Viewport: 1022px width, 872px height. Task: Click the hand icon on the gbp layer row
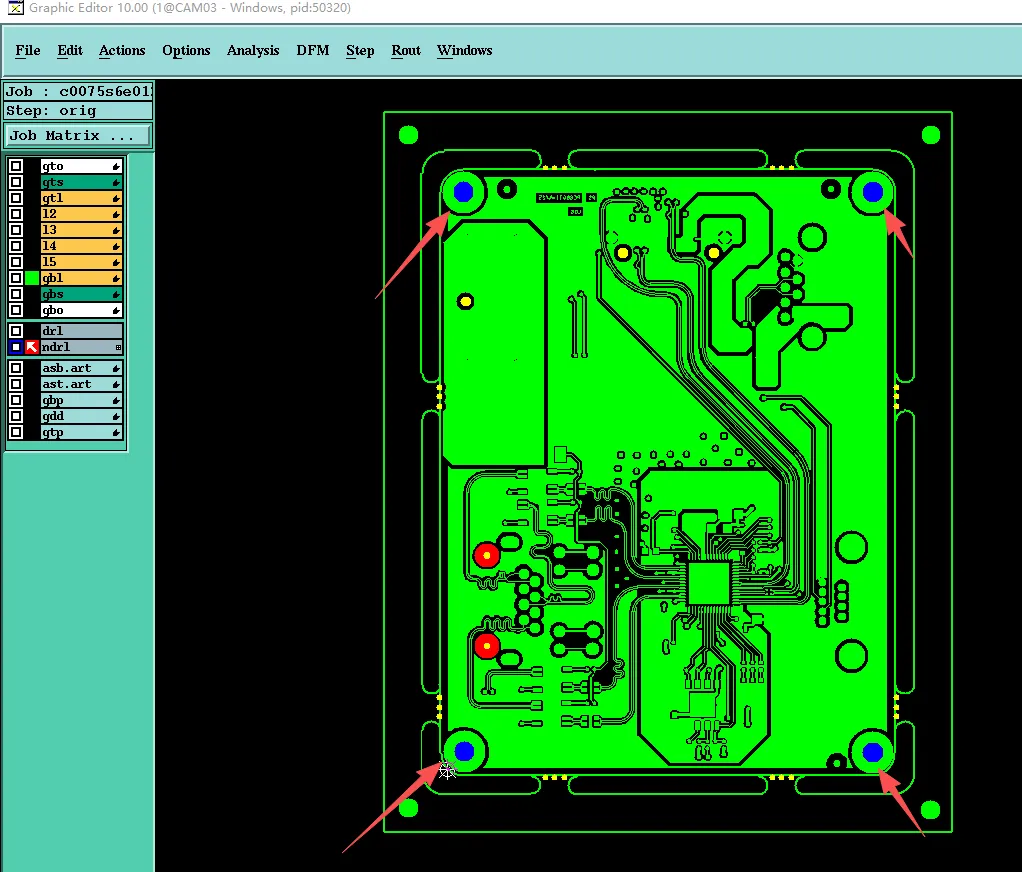click(116, 400)
